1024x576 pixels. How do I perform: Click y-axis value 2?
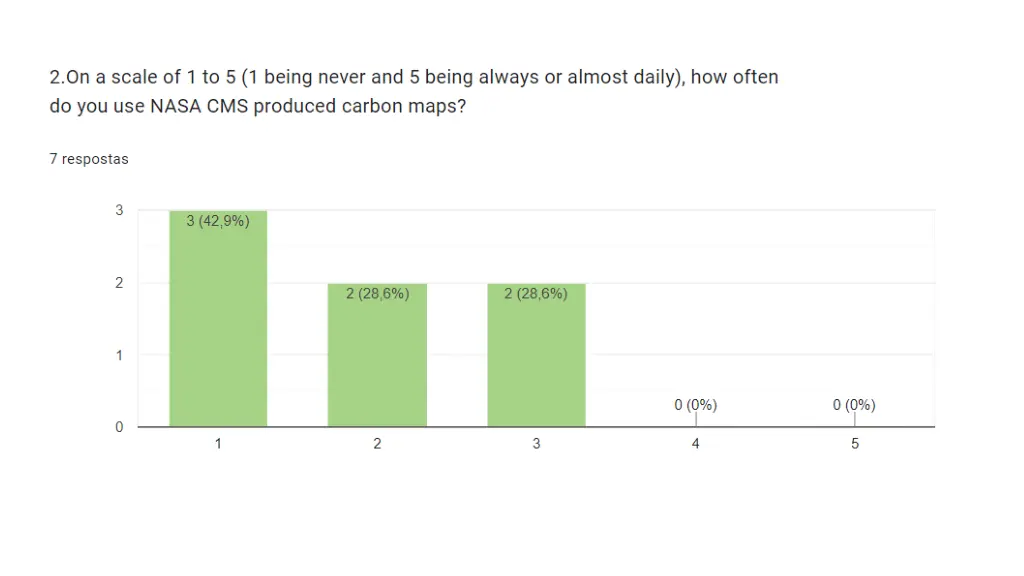point(119,283)
